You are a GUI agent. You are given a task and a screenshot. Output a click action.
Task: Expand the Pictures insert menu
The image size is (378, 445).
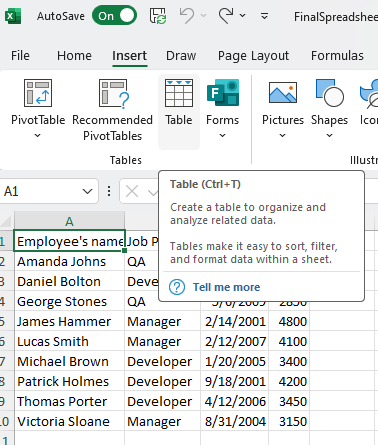(283, 109)
